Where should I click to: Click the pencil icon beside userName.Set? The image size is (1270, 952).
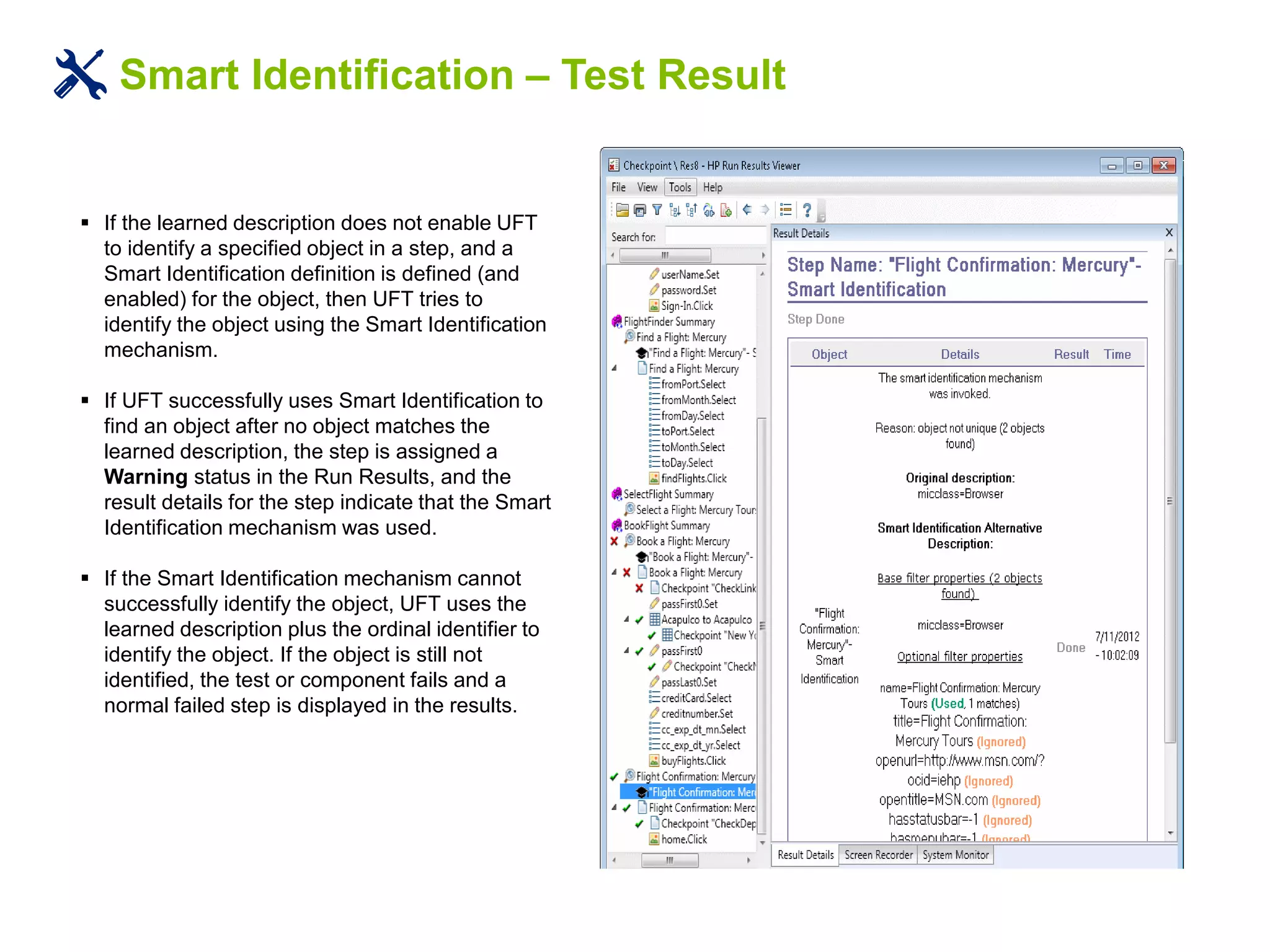point(654,274)
